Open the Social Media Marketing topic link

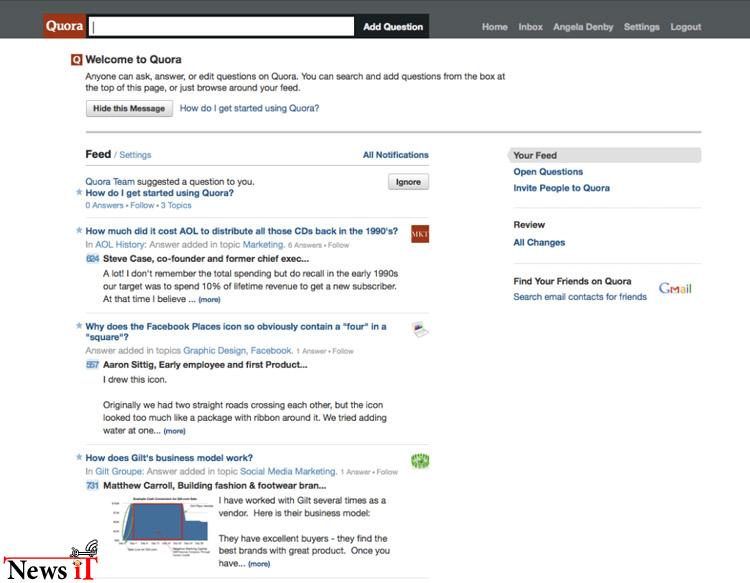coord(288,471)
